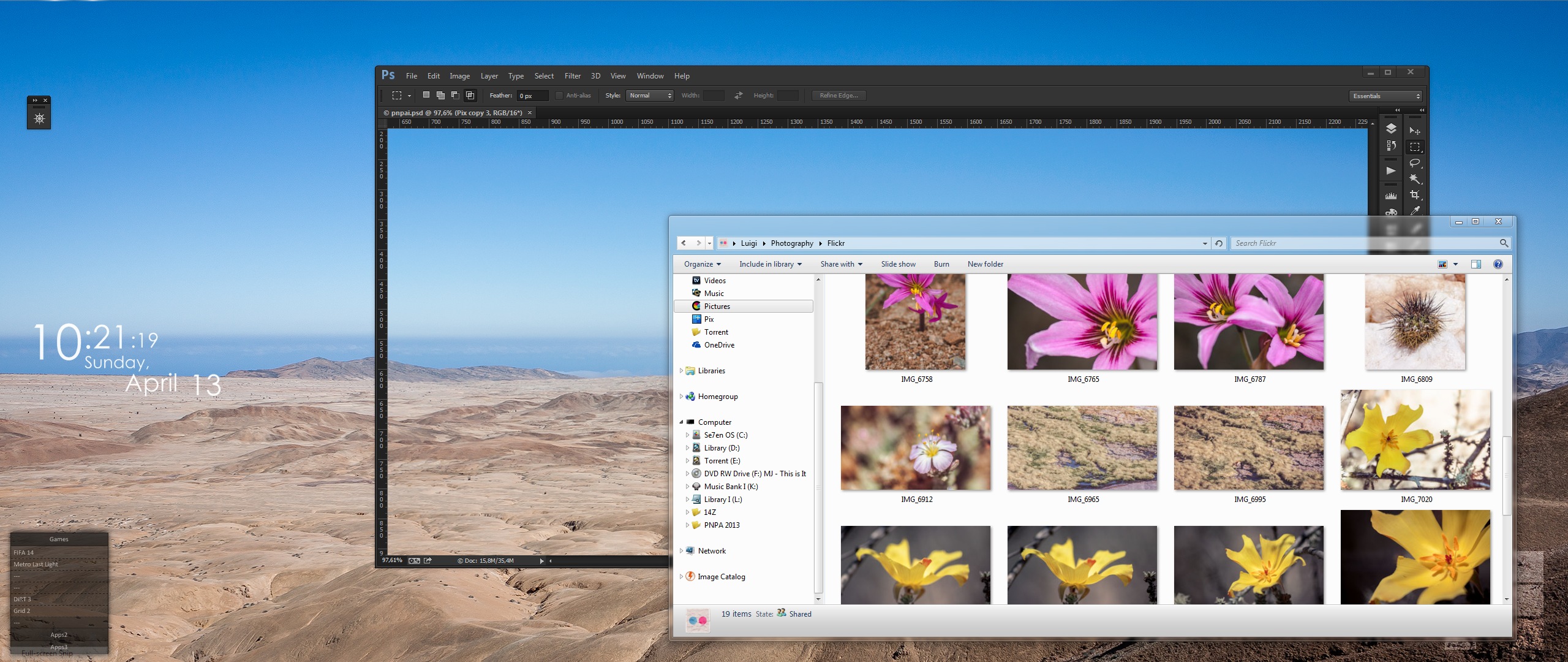Viewport: 1568px width, 662px height.
Task: Open the Share with dropdown
Action: (x=841, y=264)
